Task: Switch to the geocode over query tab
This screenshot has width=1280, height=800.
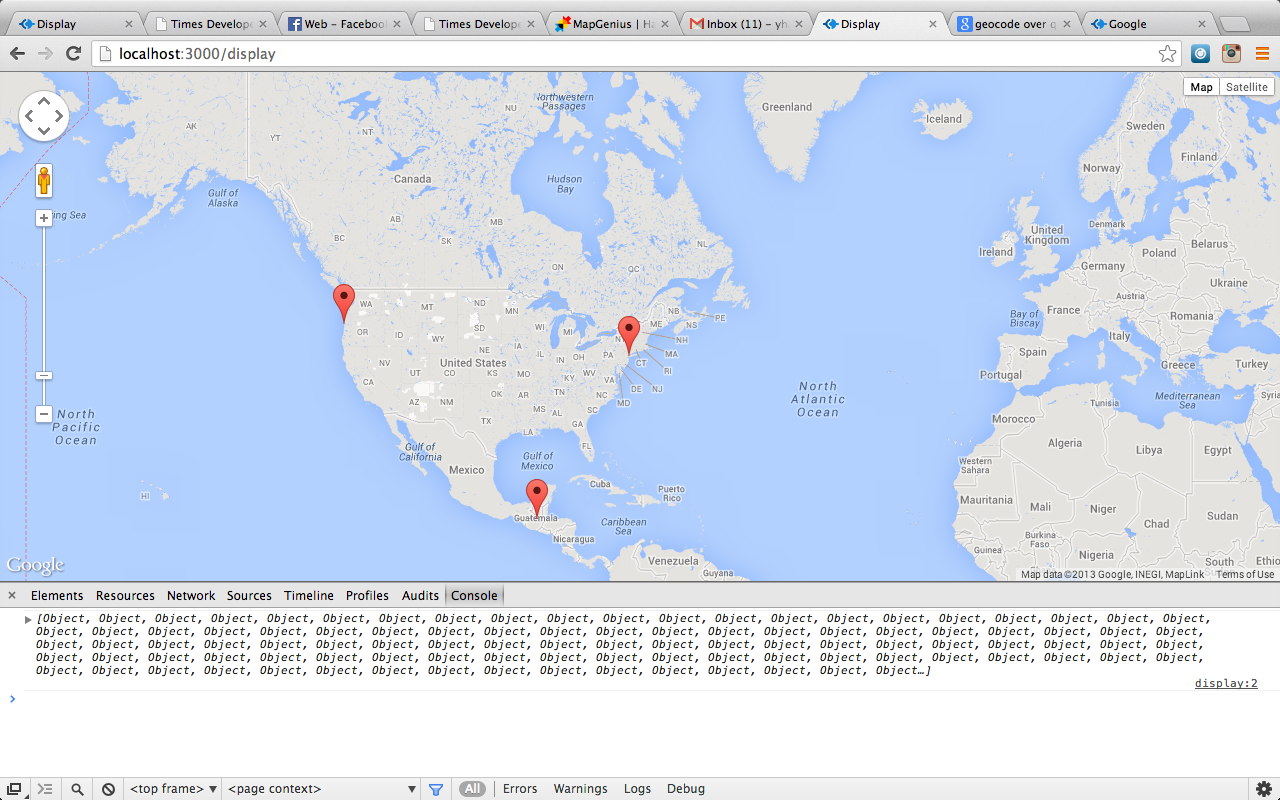Action: 1013,24
